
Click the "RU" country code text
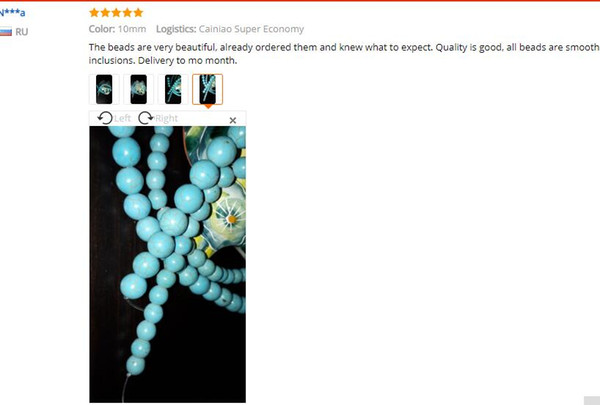click(22, 32)
